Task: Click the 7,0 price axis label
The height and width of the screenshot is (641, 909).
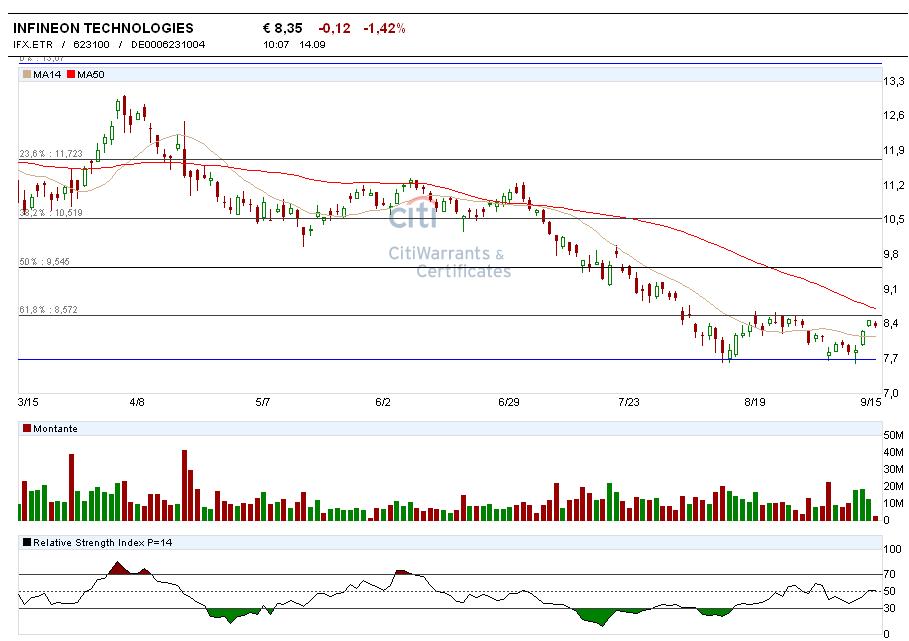Action: [891, 393]
